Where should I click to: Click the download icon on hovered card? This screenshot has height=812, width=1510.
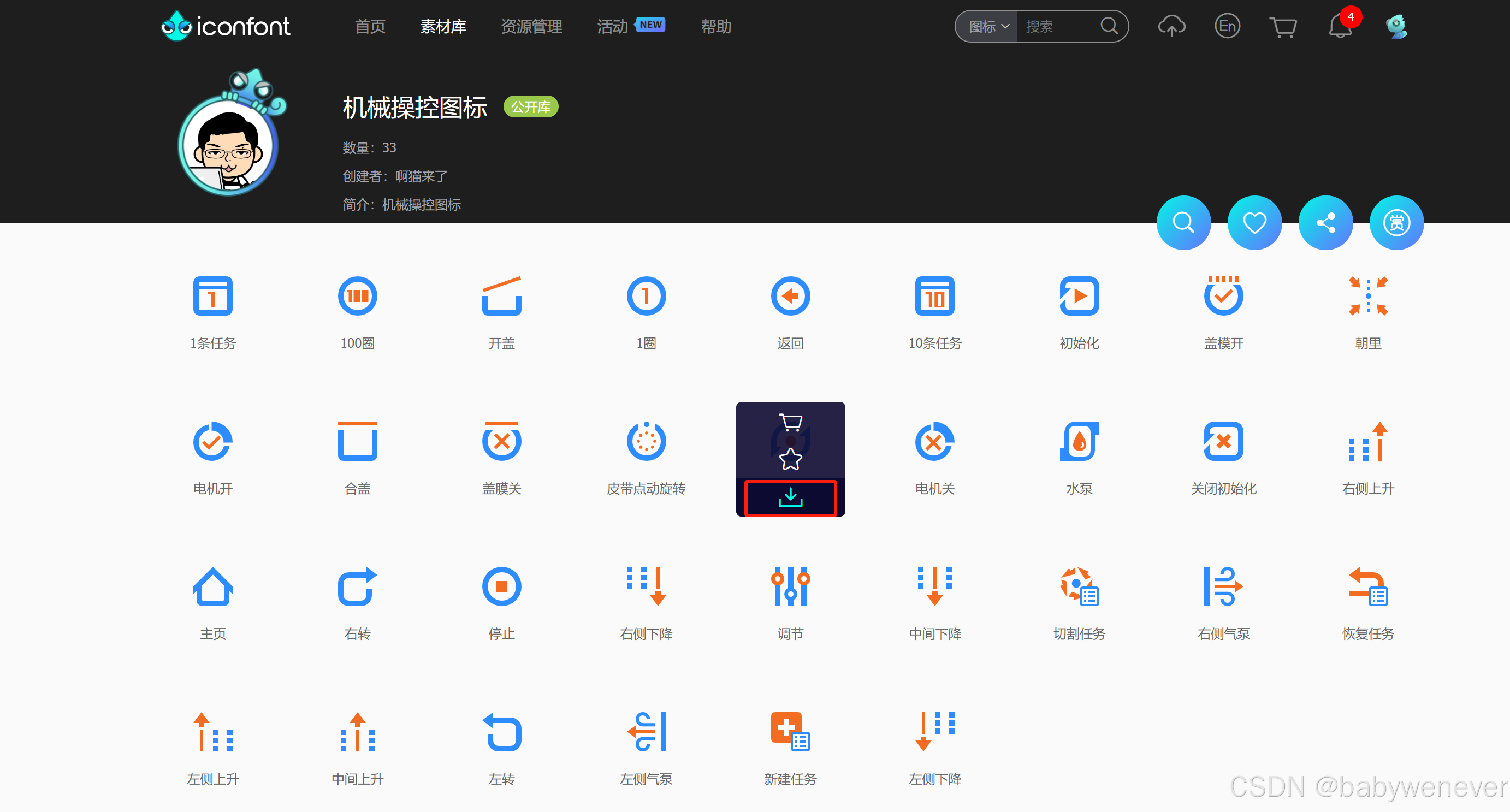pyautogui.click(x=790, y=498)
